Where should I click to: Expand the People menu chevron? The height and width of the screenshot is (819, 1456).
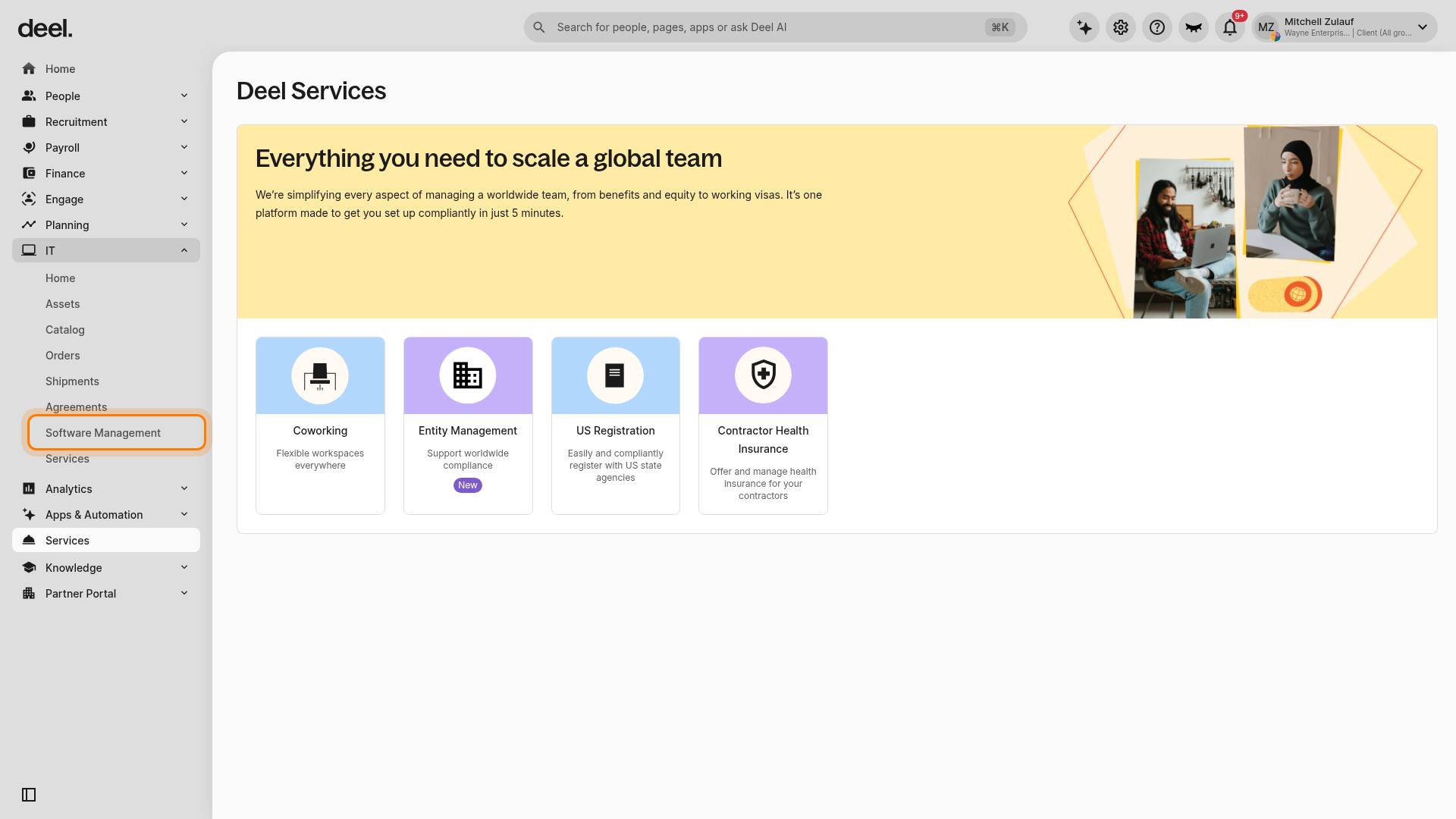point(184,96)
